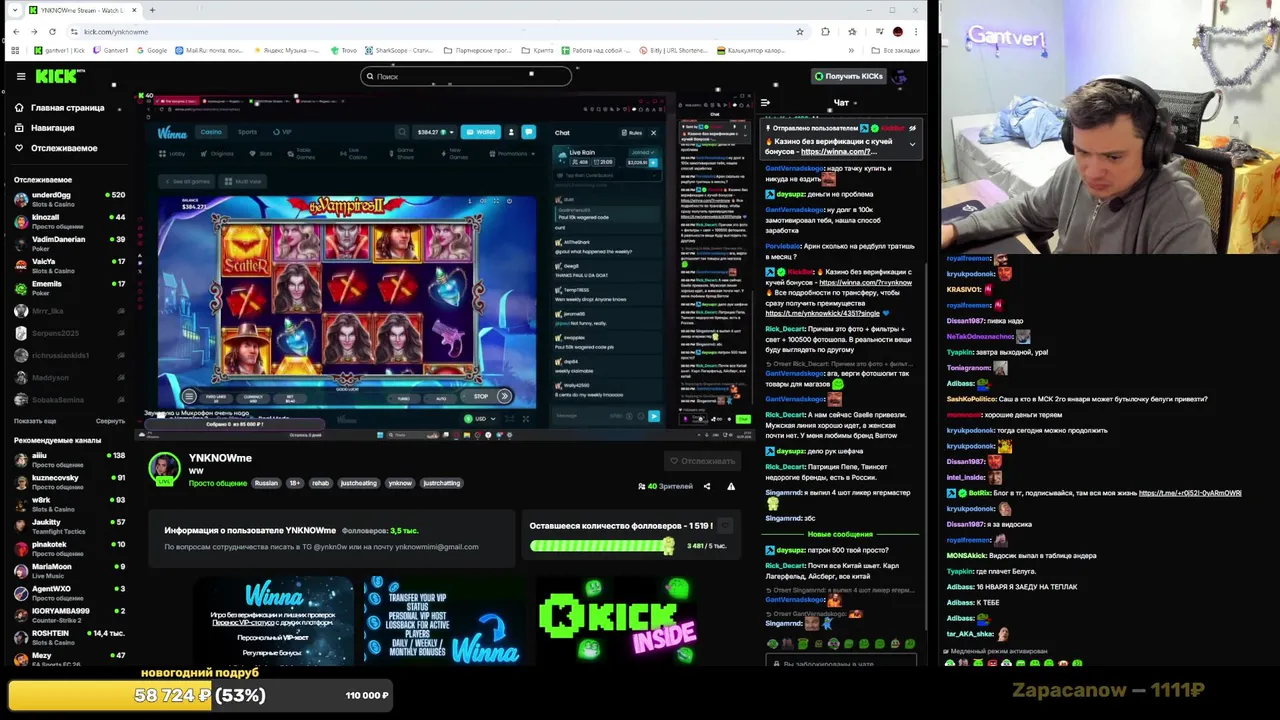Screen dimensions: 1280x720
Task: Open browser extensions puzzle icon
Action: [825, 31]
